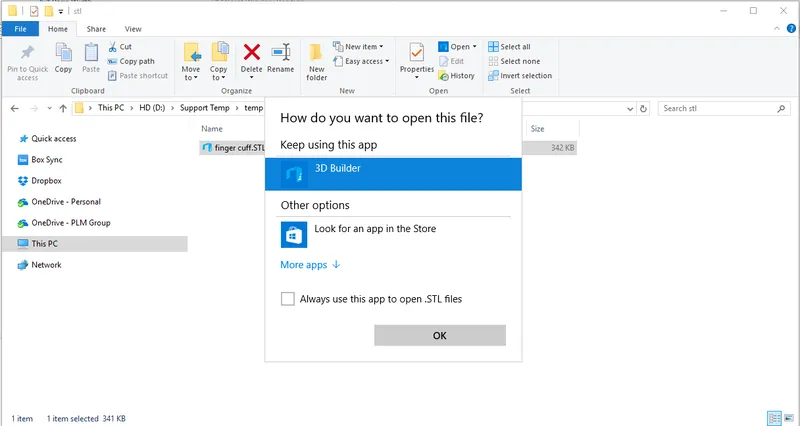Switch to details view icon

click(775, 418)
